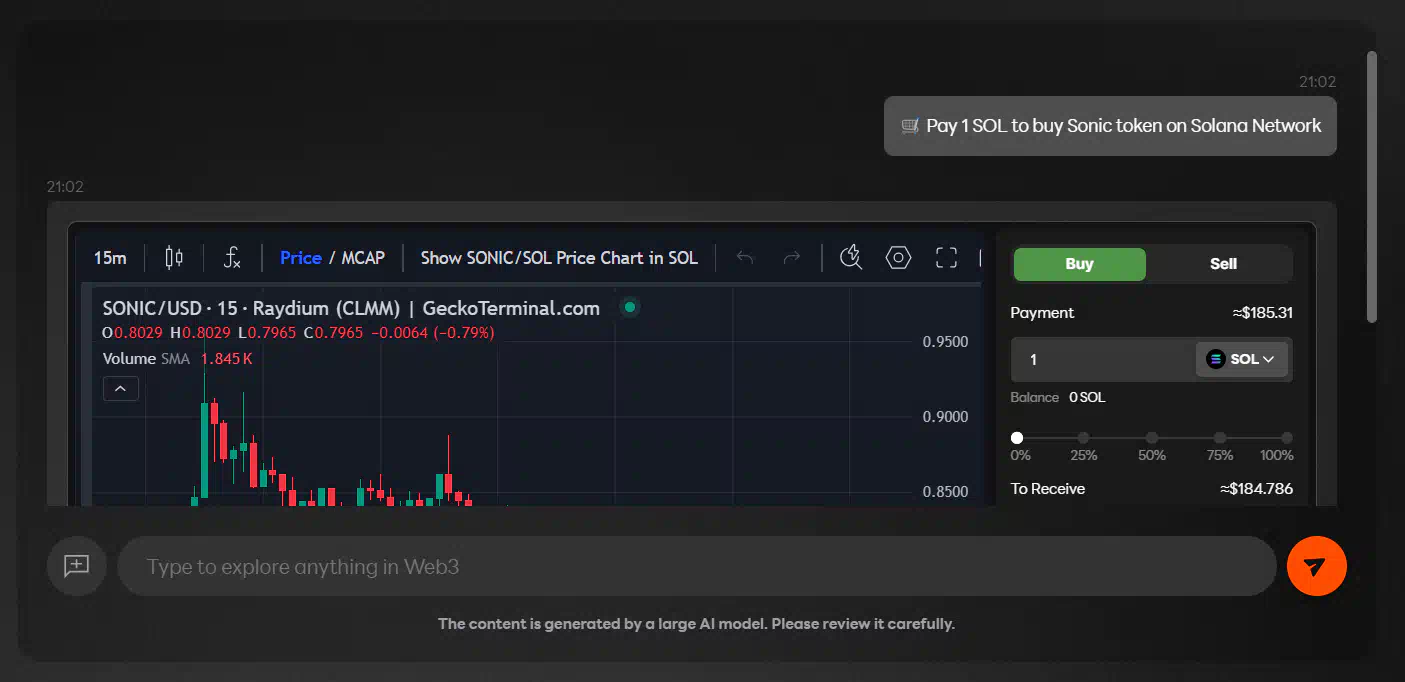Click the Balance 0 SOL text
The image size is (1405, 682).
[1058, 397]
